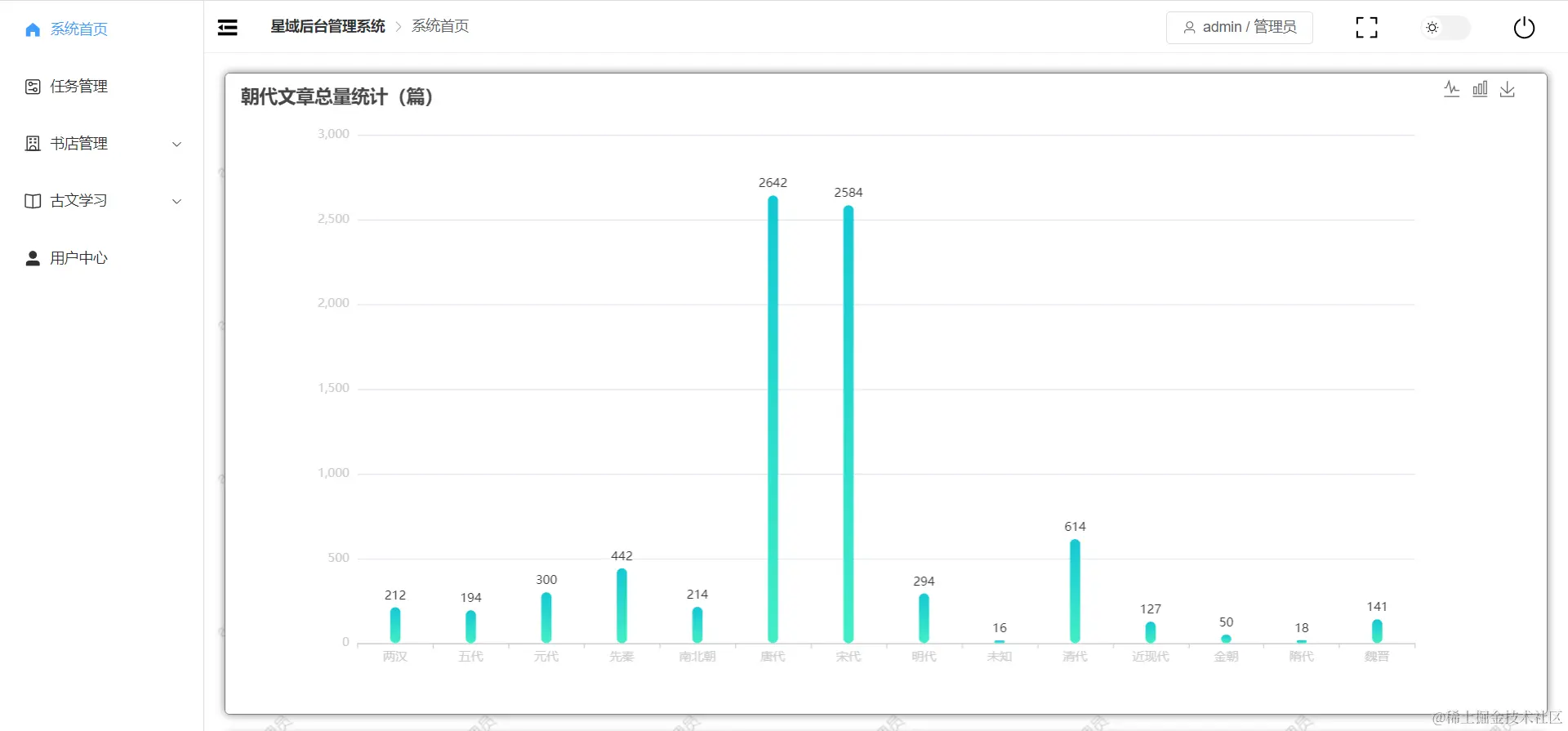Expand the 书店管理 submenu chevron
This screenshot has width=1568, height=731.
[x=176, y=145]
